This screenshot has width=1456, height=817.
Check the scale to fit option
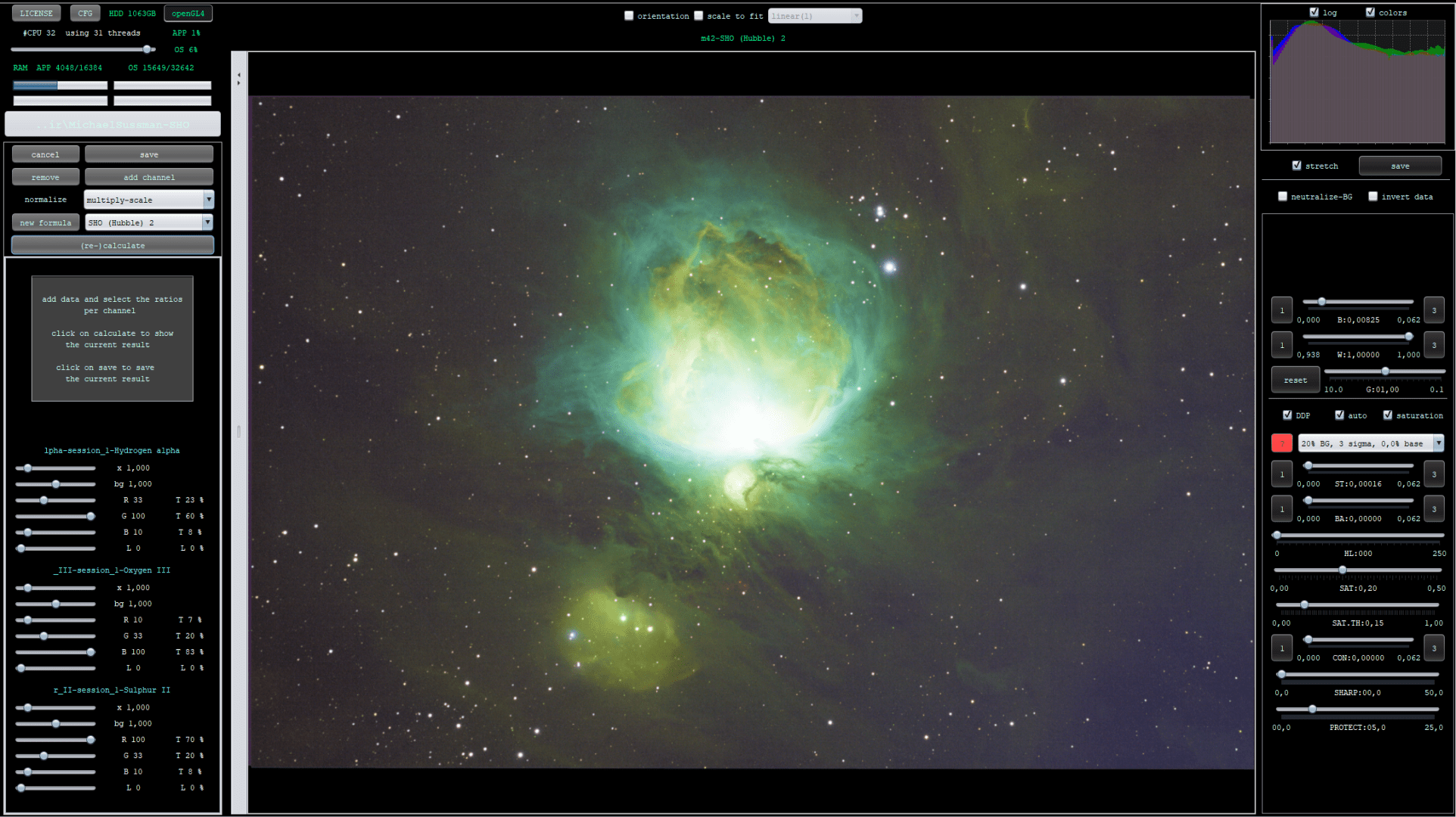pyautogui.click(x=698, y=16)
